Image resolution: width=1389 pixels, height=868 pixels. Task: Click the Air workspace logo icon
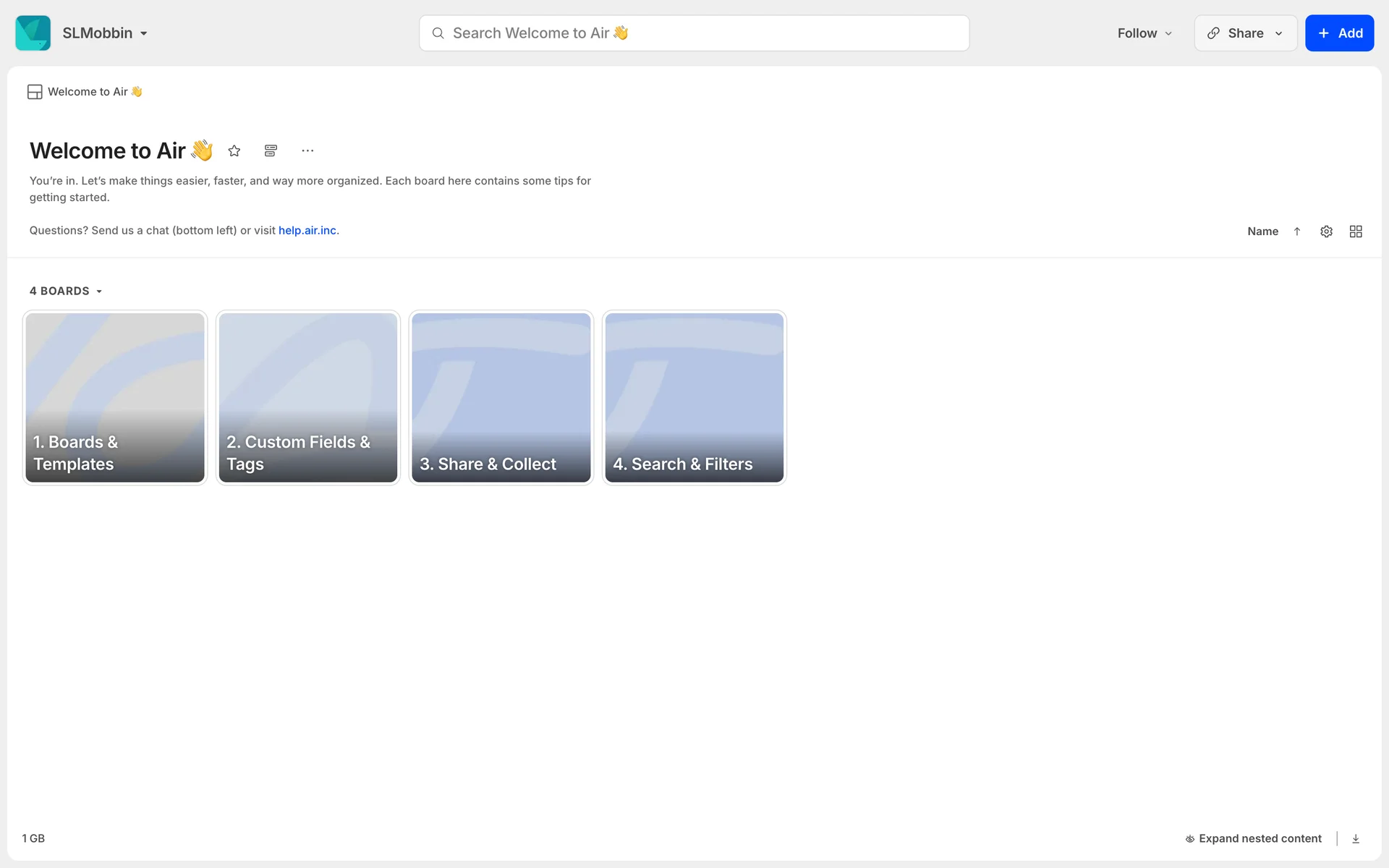click(x=33, y=33)
